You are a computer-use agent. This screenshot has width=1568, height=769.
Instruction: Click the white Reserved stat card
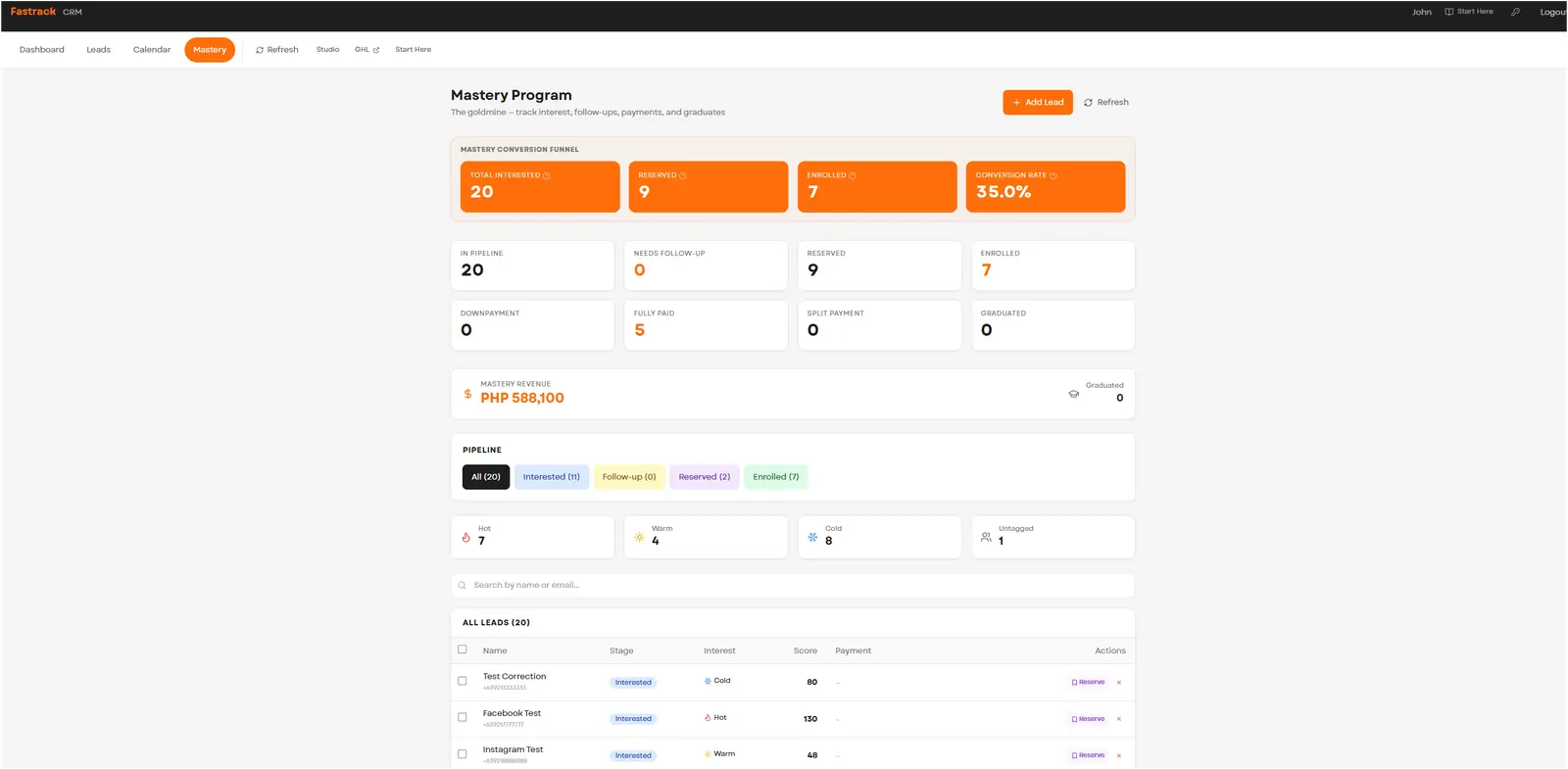point(879,265)
